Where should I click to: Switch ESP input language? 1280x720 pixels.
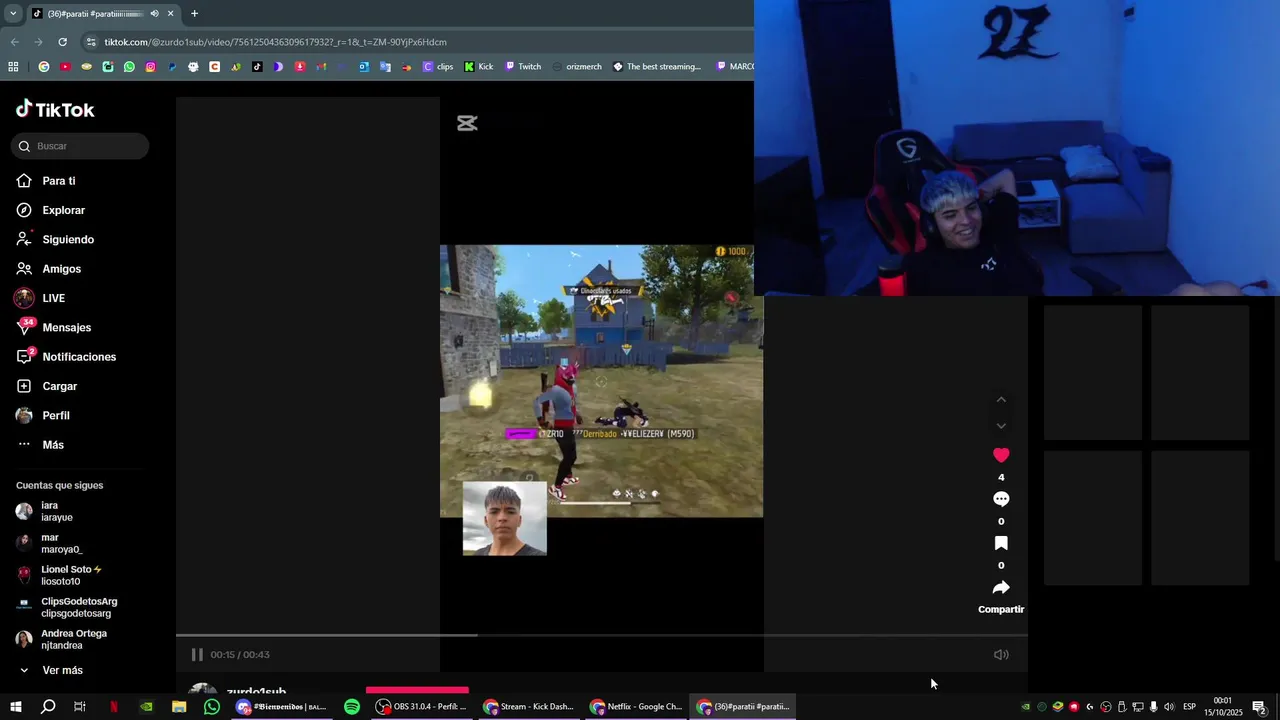(1190, 707)
